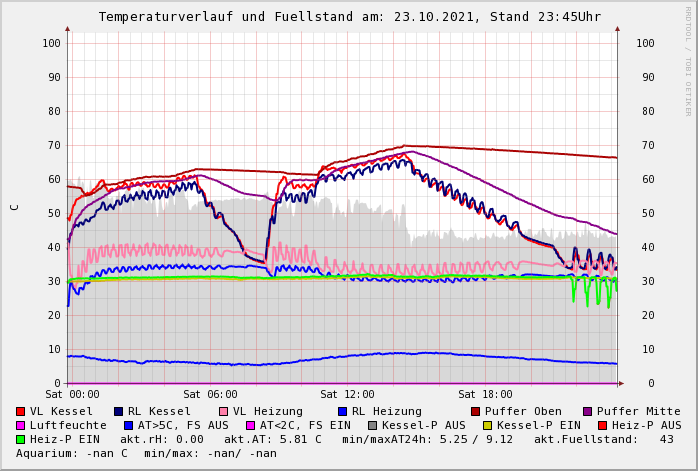Image resolution: width=698 pixels, height=471 pixels.
Task: Select the gray Kessel-P AUS swatch
Action: point(373,425)
